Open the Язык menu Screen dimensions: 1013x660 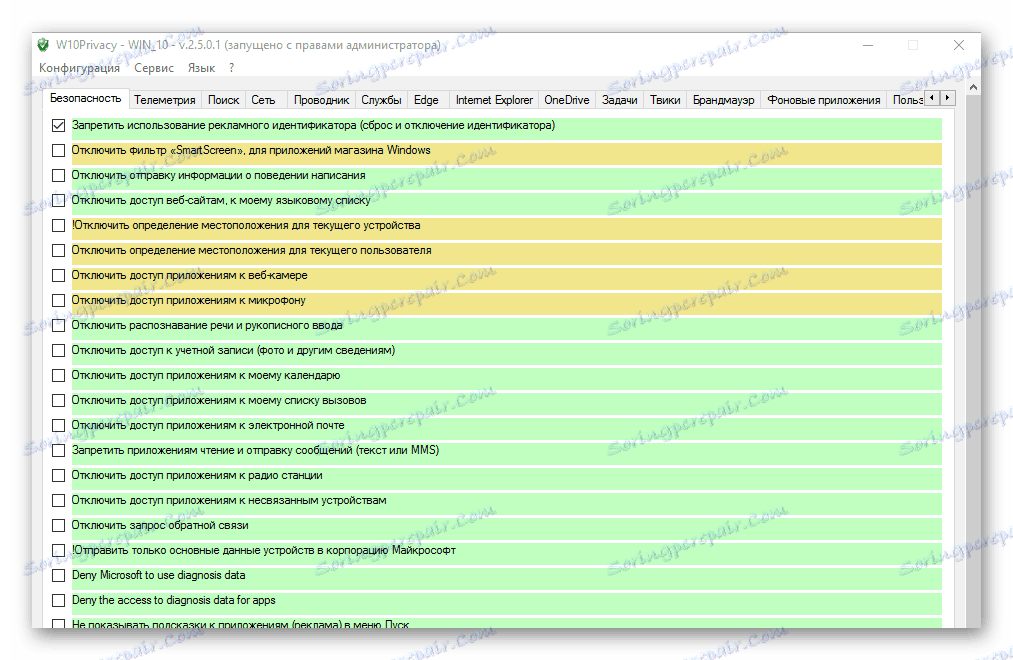coord(201,68)
